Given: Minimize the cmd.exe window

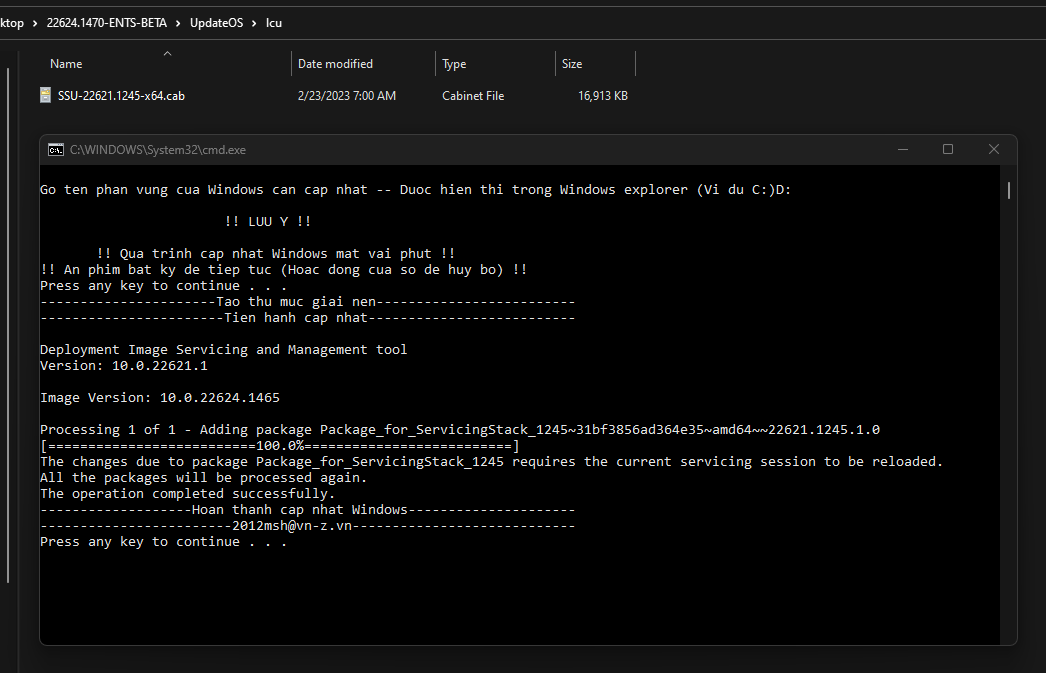Looking at the screenshot, I should click(903, 149).
